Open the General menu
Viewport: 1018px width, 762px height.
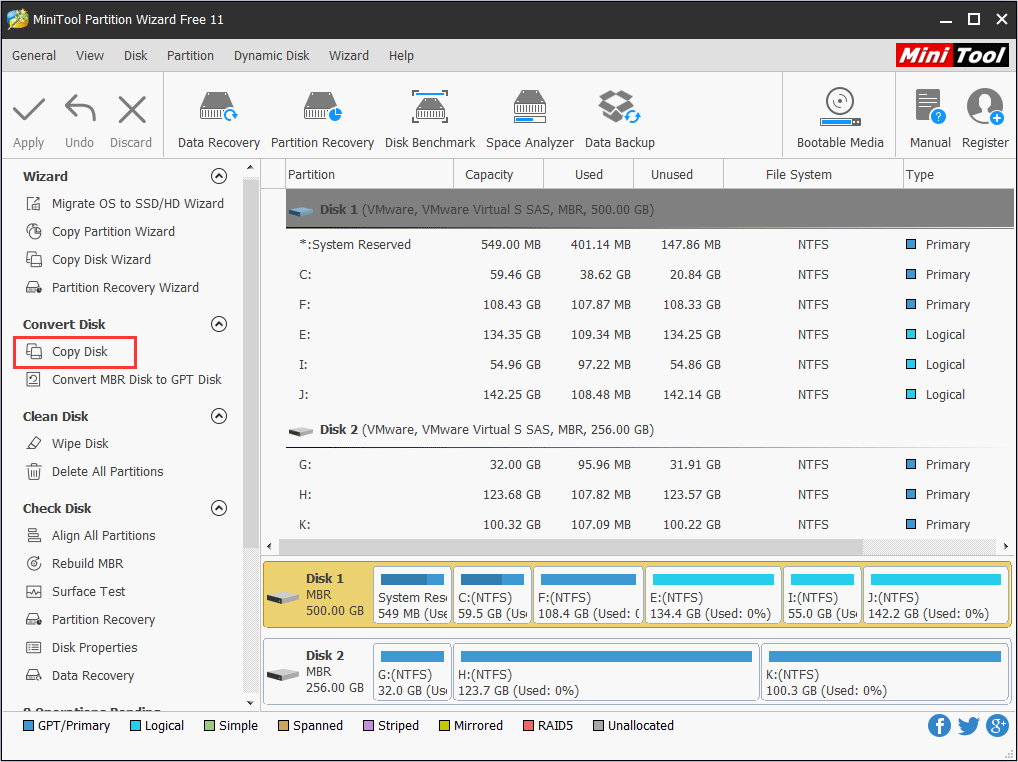click(34, 56)
